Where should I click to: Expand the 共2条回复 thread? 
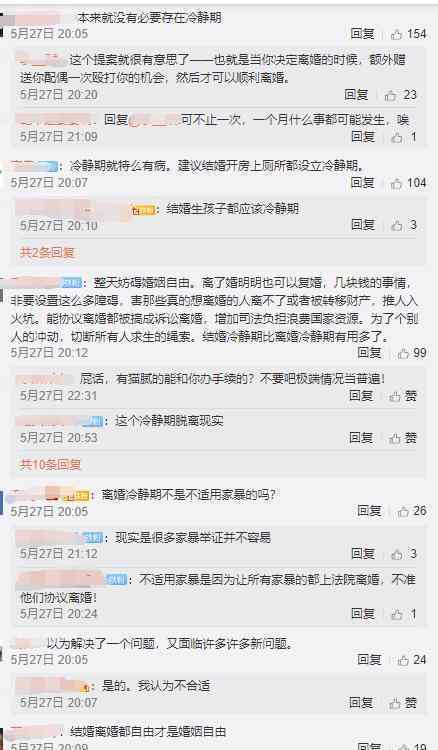pyautogui.click(x=47, y=253)
